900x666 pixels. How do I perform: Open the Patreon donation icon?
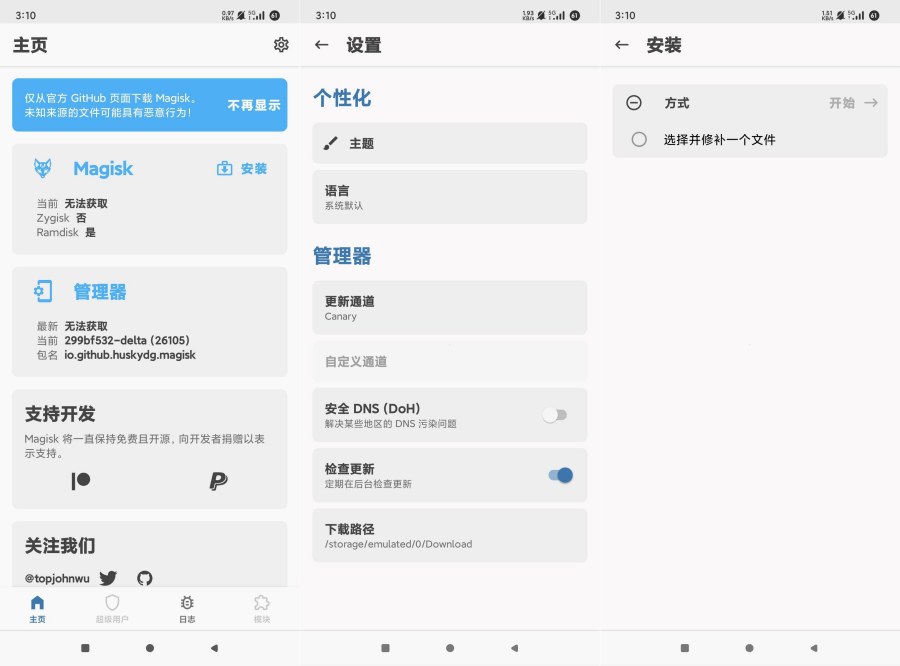81,481
